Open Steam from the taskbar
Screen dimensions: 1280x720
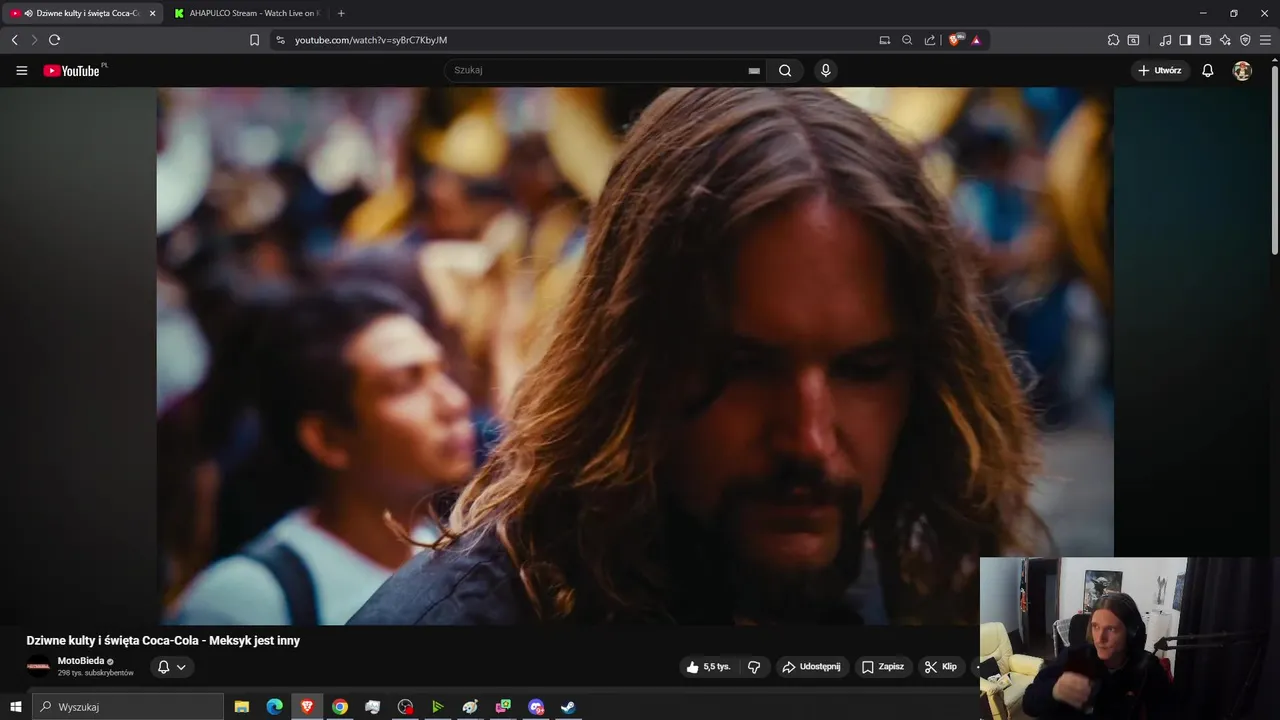[x=568, y=707]
